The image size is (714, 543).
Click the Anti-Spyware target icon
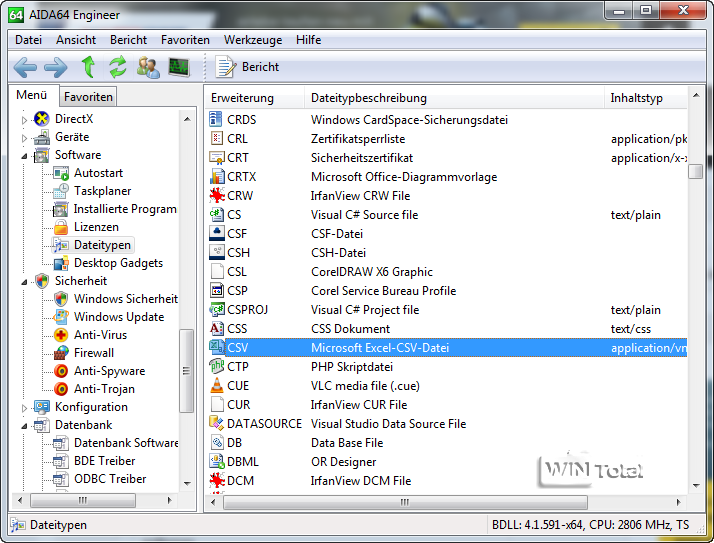pyautogui.click(x=61, y=371)
